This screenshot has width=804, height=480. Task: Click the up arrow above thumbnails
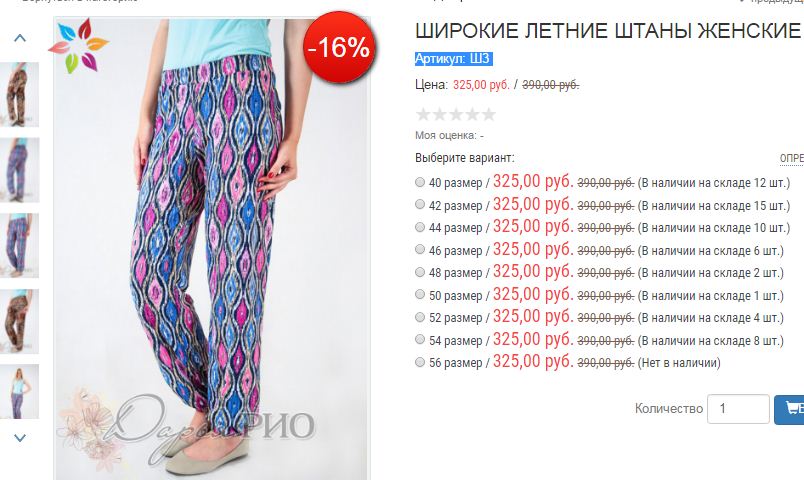coord(19,38)
